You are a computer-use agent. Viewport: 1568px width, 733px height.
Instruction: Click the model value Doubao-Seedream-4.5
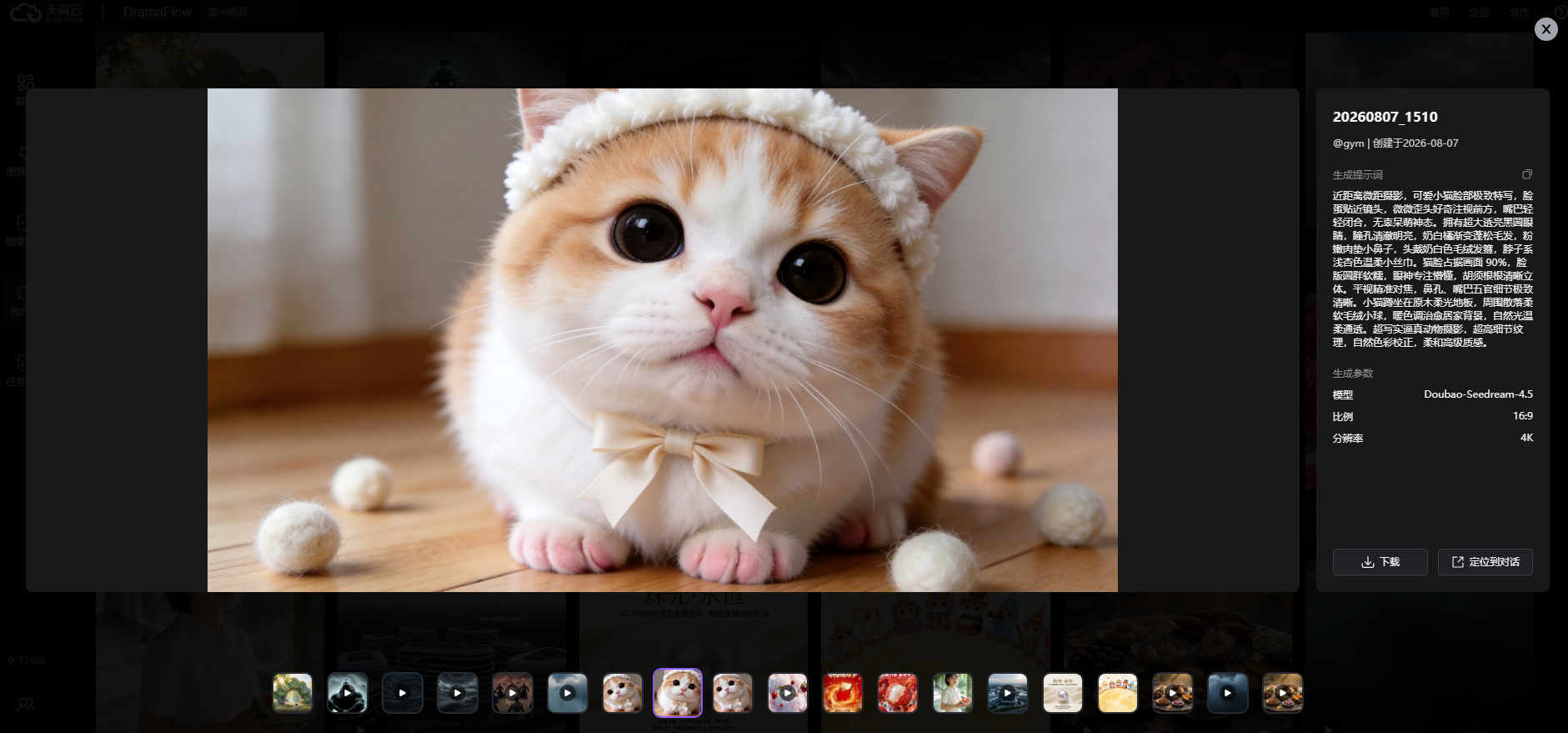1478,394
